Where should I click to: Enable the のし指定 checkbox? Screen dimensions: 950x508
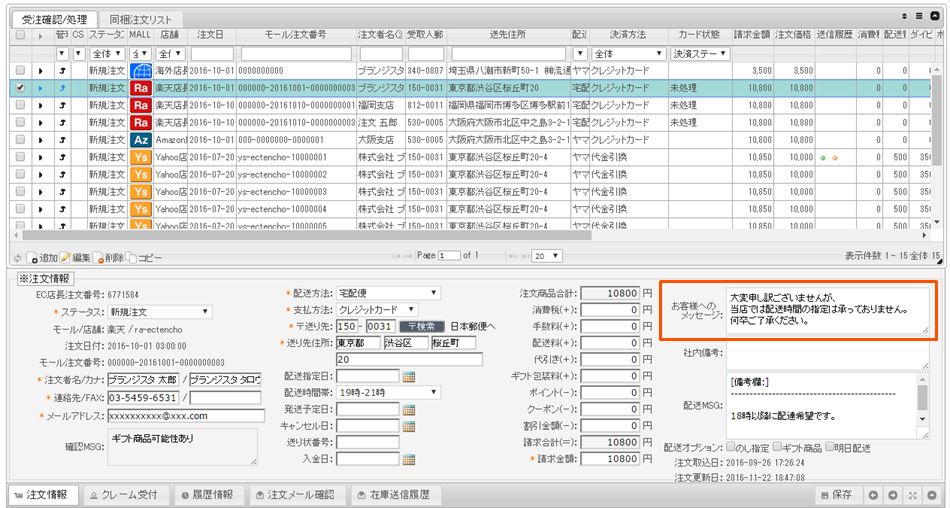click(x=734, y=447)
